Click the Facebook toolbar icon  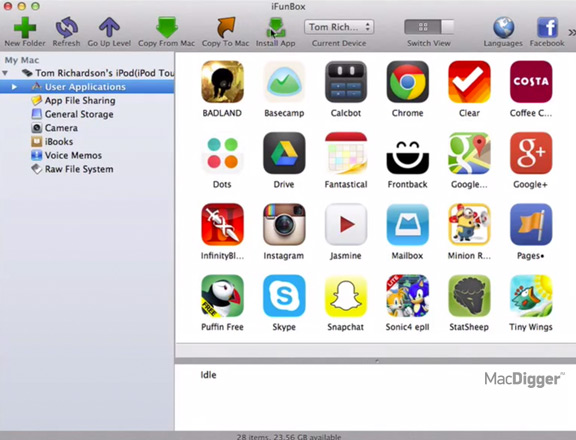click(547, 28)
